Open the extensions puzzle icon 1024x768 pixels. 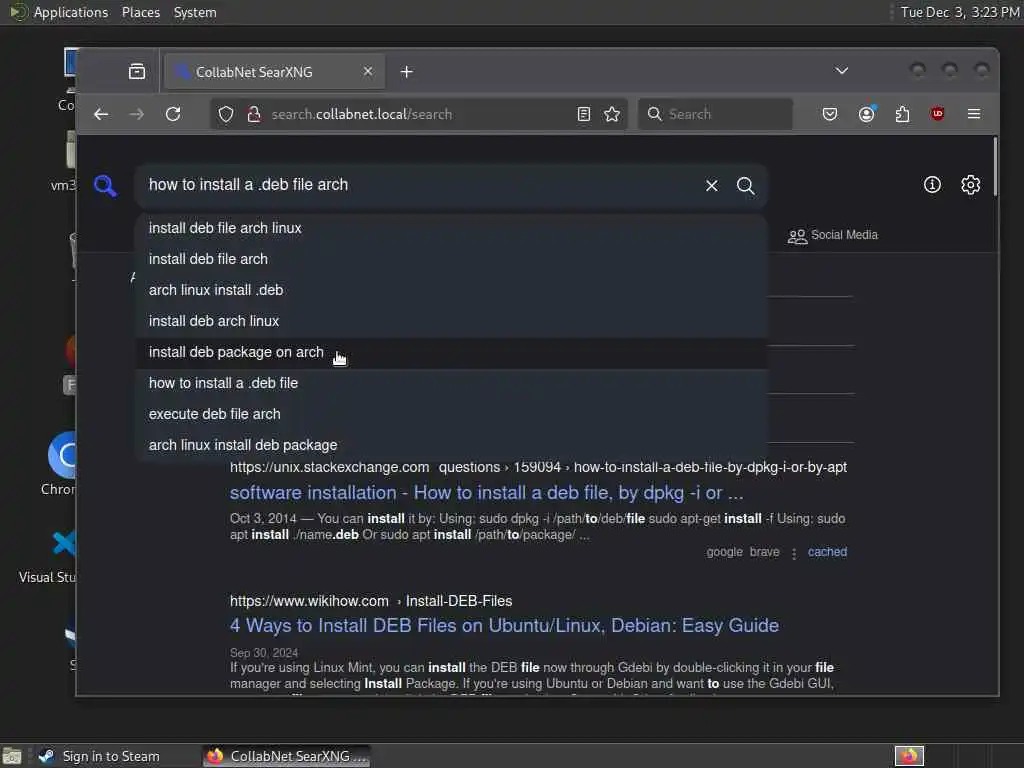903,114
